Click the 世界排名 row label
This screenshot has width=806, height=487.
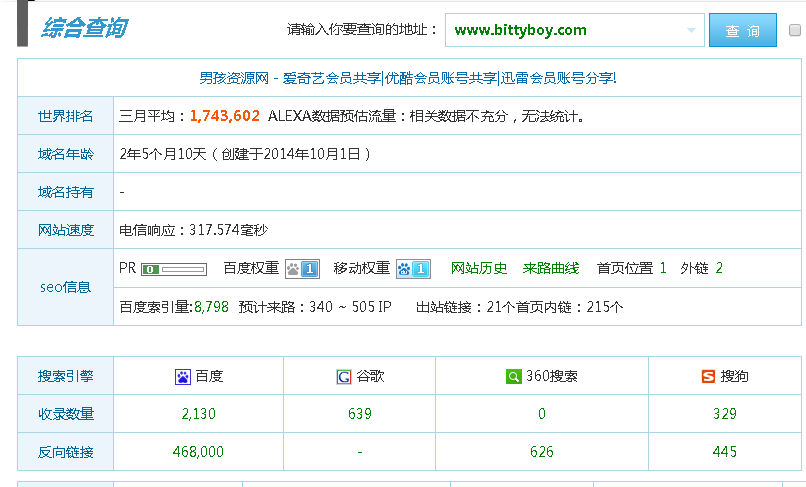pos(65,116)
